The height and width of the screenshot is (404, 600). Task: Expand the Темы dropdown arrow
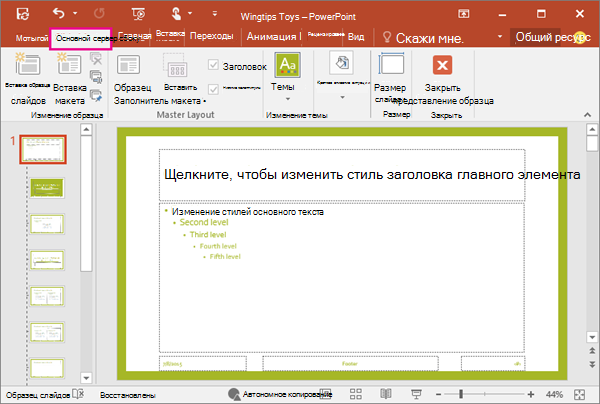(x=288, y=99)
